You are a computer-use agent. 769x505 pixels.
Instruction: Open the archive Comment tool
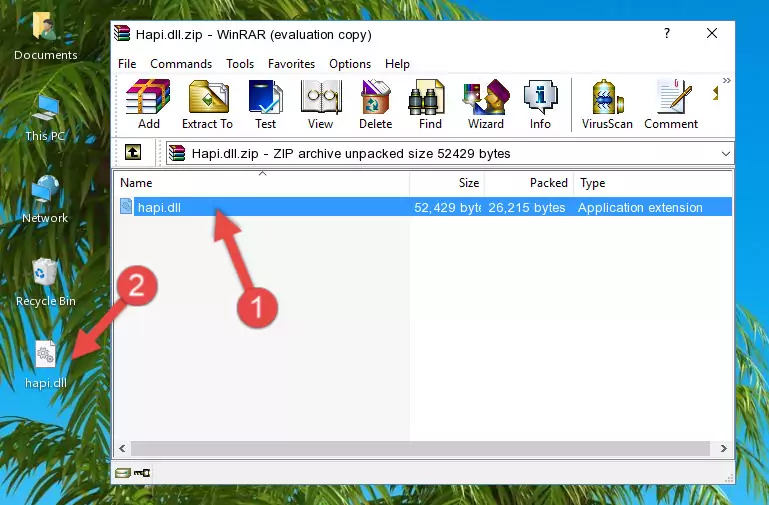671,104
